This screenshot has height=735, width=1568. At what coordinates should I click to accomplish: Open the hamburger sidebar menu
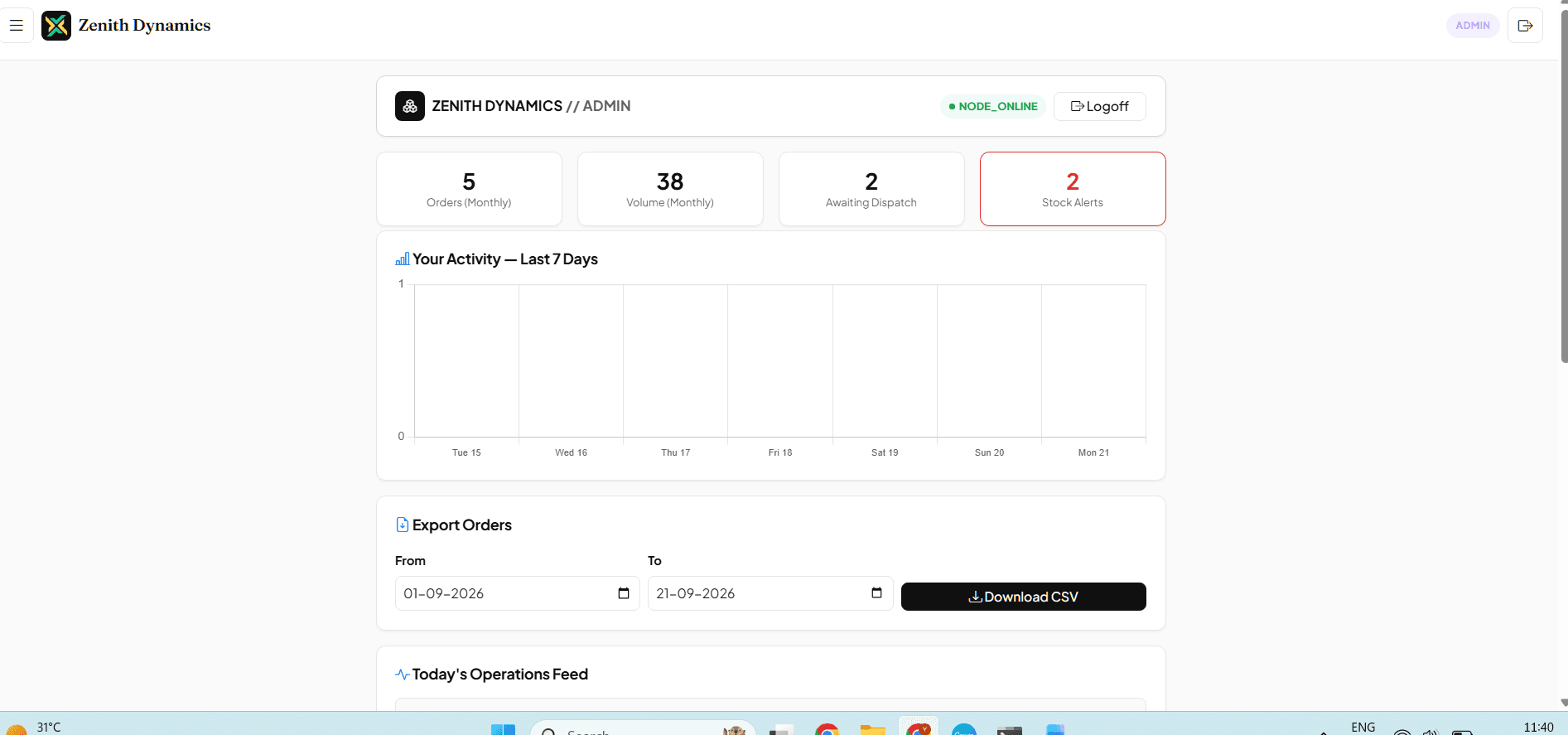pos(17,26)
